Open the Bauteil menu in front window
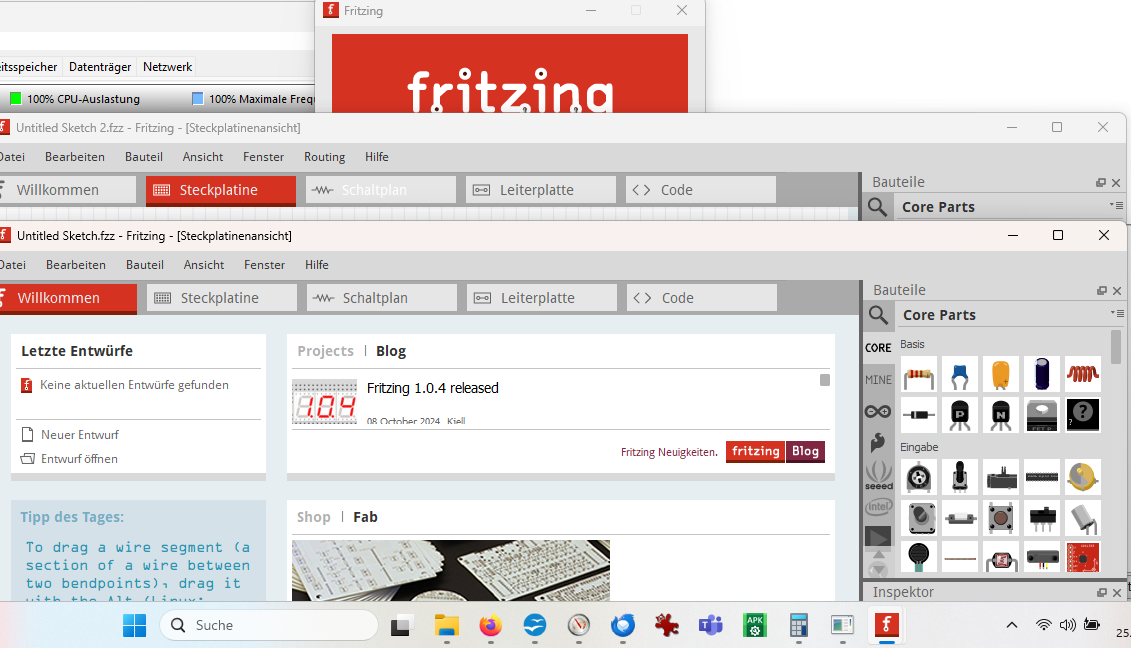This screenshot has height=648, width=1131. pyautogui.click(x=145, y=265)
